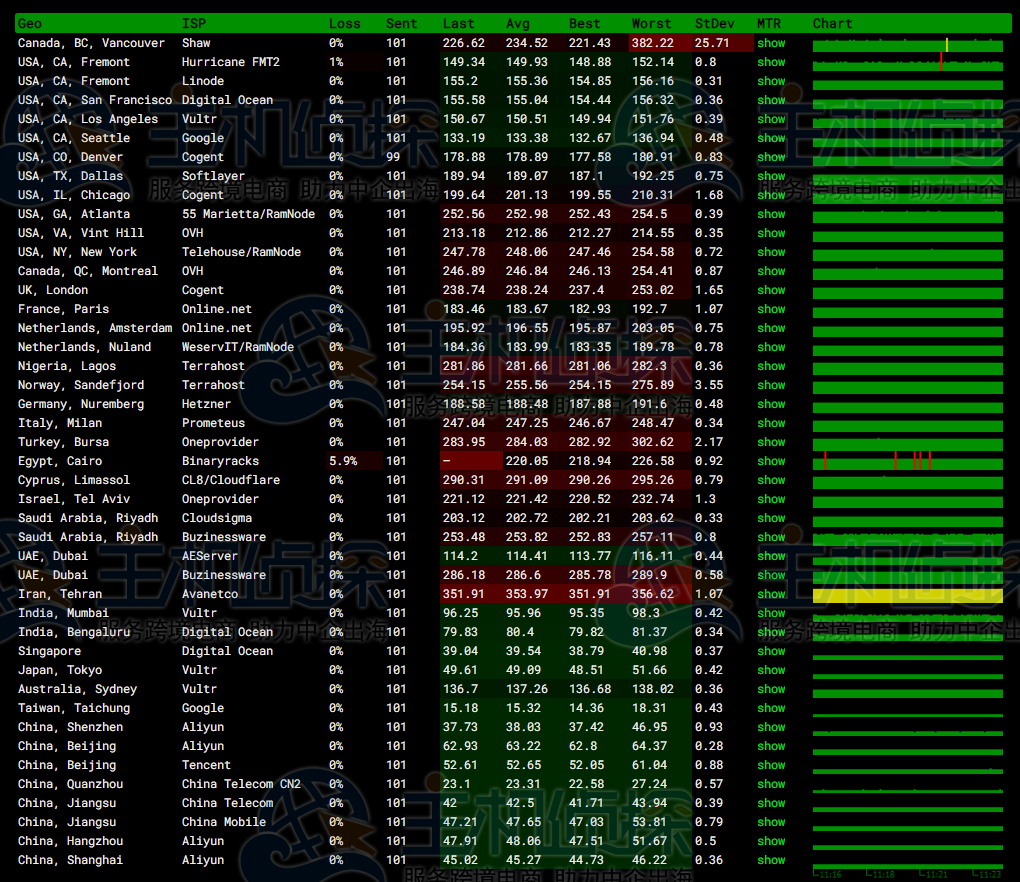Viewport: 1020px width, 882px height.
Task: Click 'India, Mumbai' geo cell
Action: [63, 613]
